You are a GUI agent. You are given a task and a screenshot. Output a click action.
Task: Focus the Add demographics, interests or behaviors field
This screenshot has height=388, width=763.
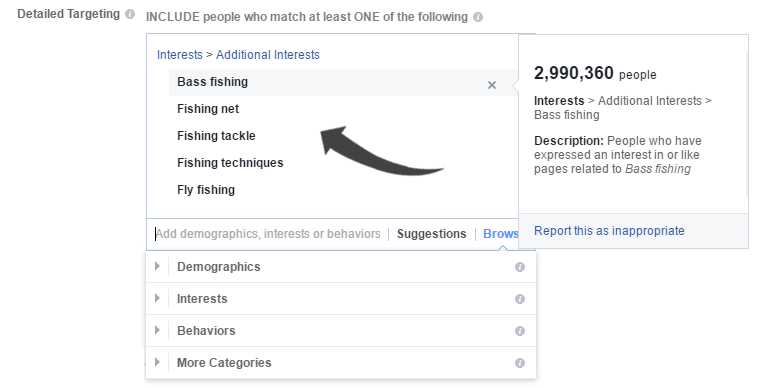[268, 234]
